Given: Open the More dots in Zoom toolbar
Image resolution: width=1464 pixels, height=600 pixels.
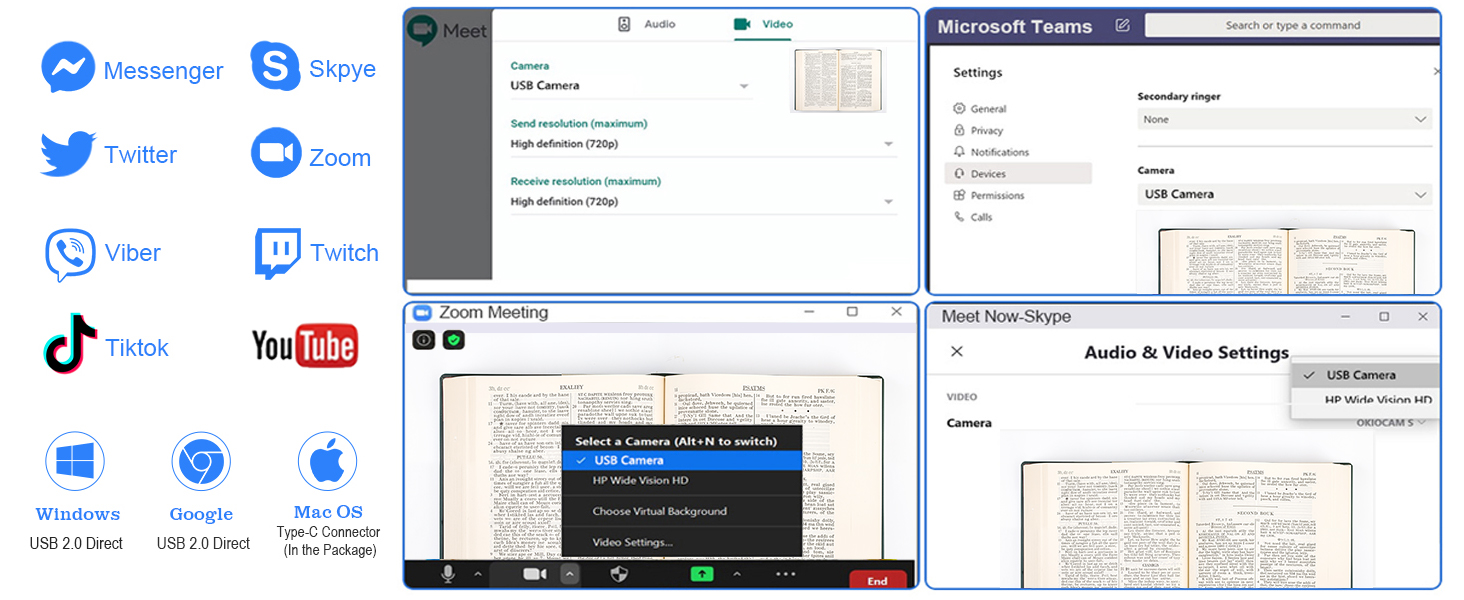Looking at the screenshot, I should click(x=785, y=574).
